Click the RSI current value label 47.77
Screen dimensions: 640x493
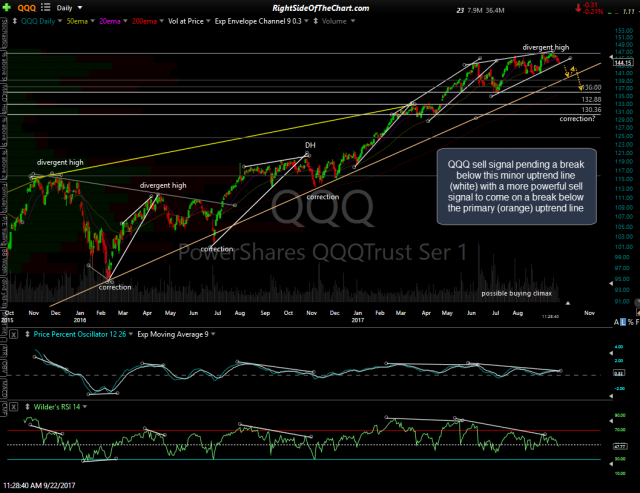click(620, 446)
